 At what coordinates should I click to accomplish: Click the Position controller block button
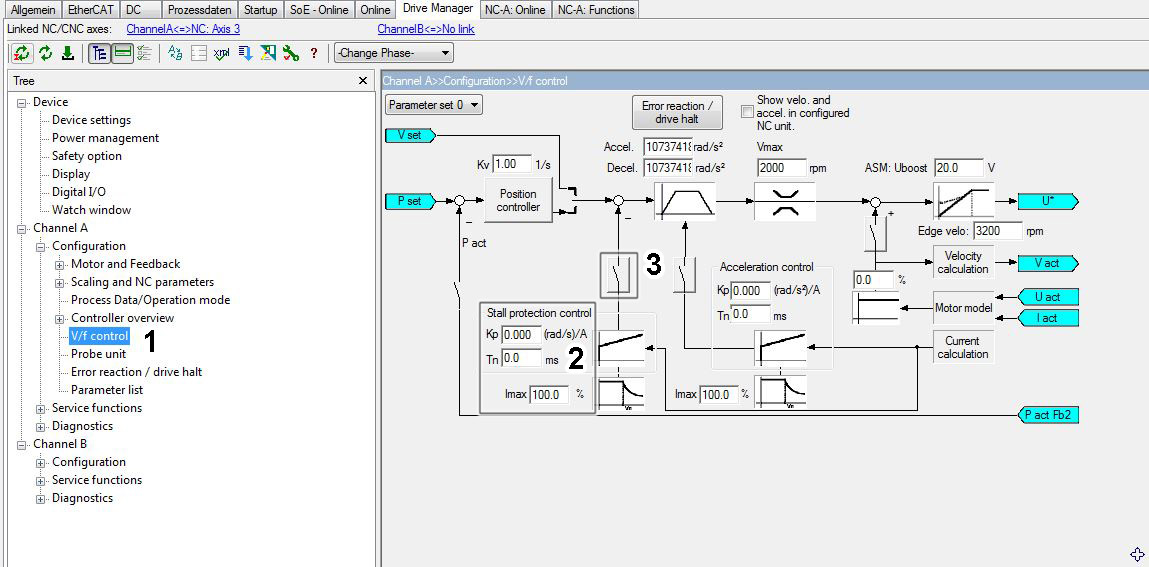pyautogui.click(x=519, y=201)
